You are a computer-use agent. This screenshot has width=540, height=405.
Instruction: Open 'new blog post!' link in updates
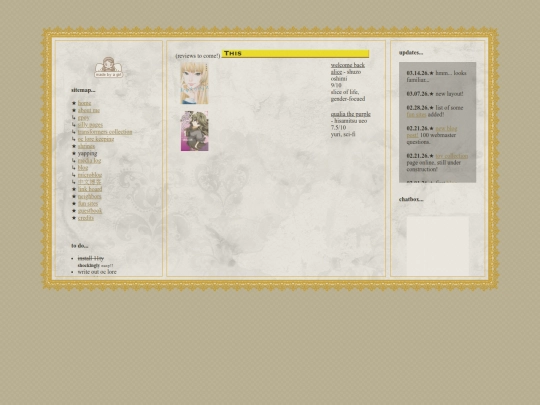(432, 132)
